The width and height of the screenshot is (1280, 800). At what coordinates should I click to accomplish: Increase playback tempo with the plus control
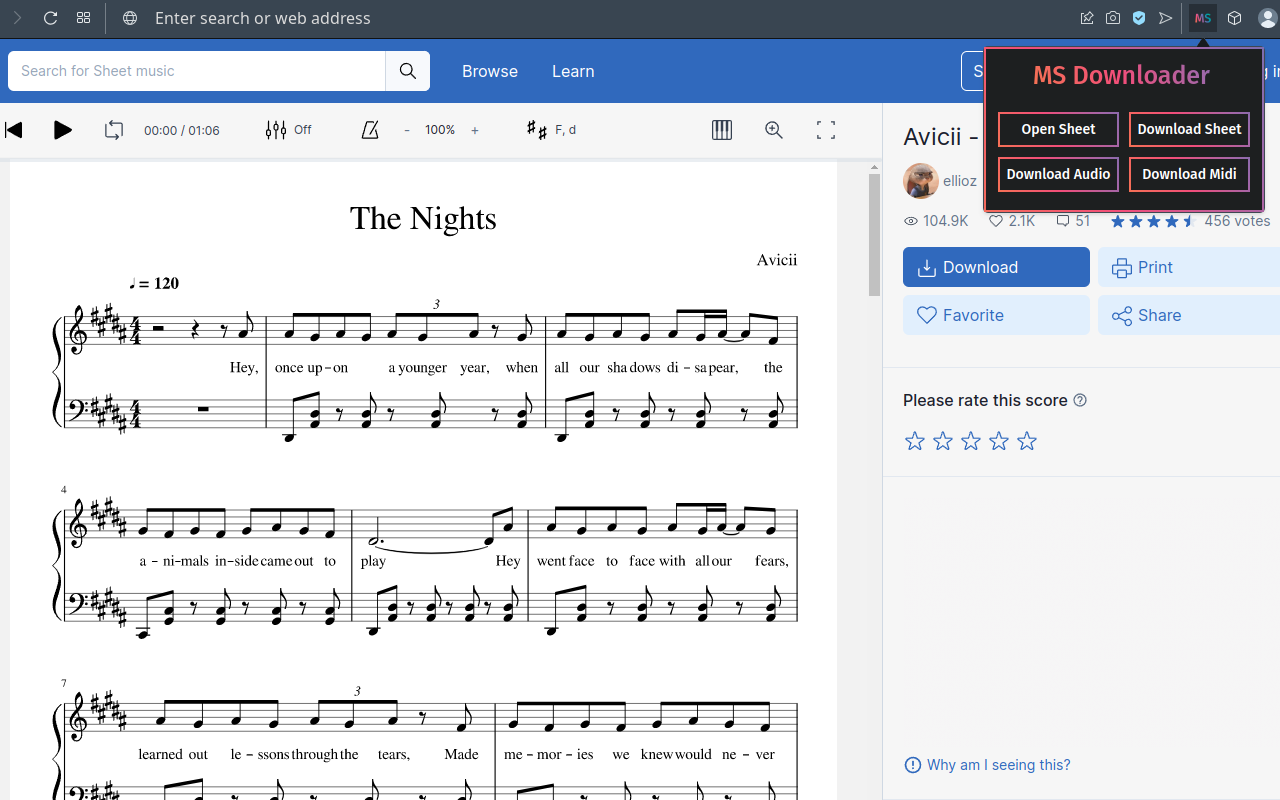pos(474,130)
